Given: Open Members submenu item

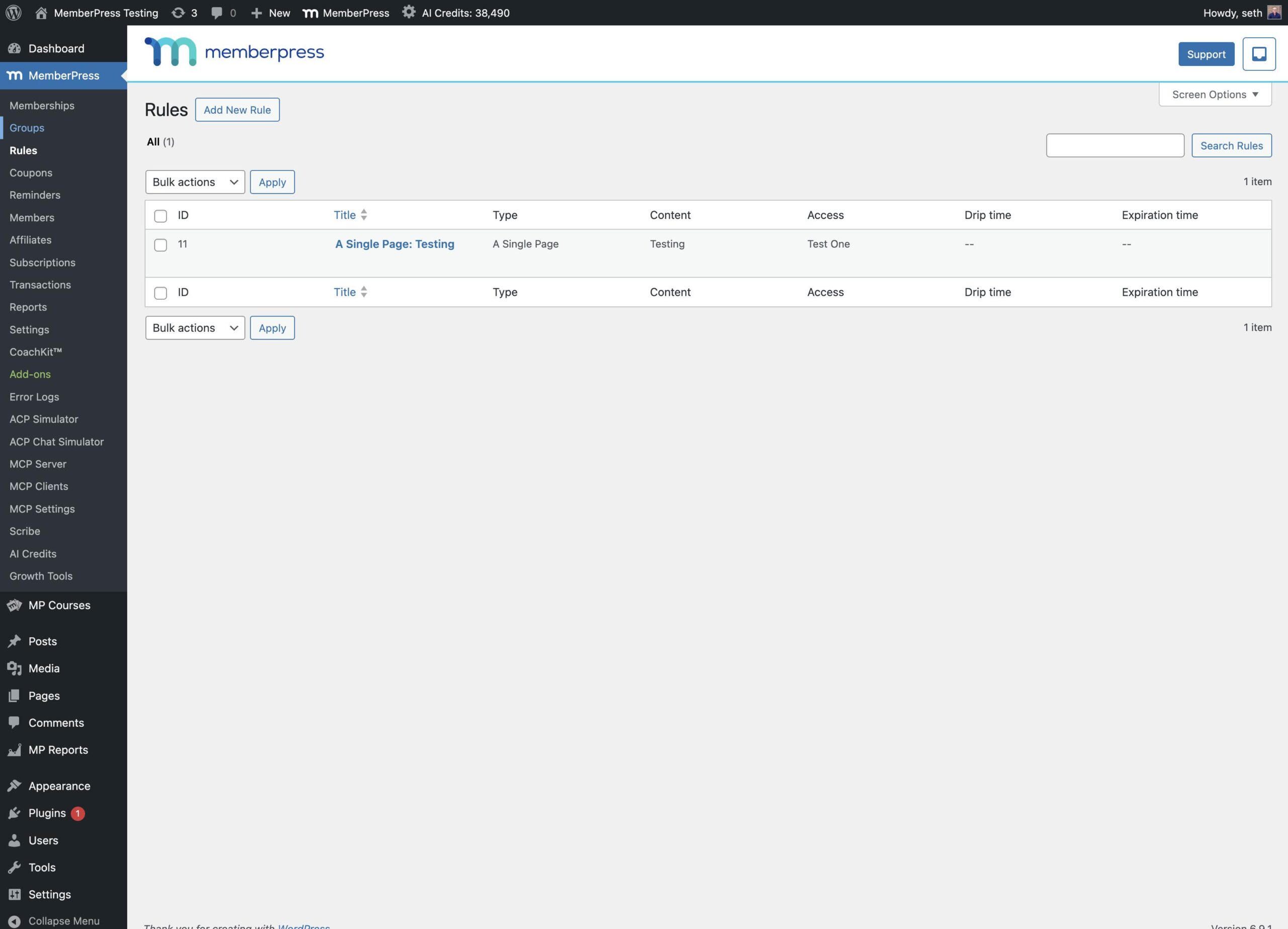Looking at the screenshot, I should 32,217.
